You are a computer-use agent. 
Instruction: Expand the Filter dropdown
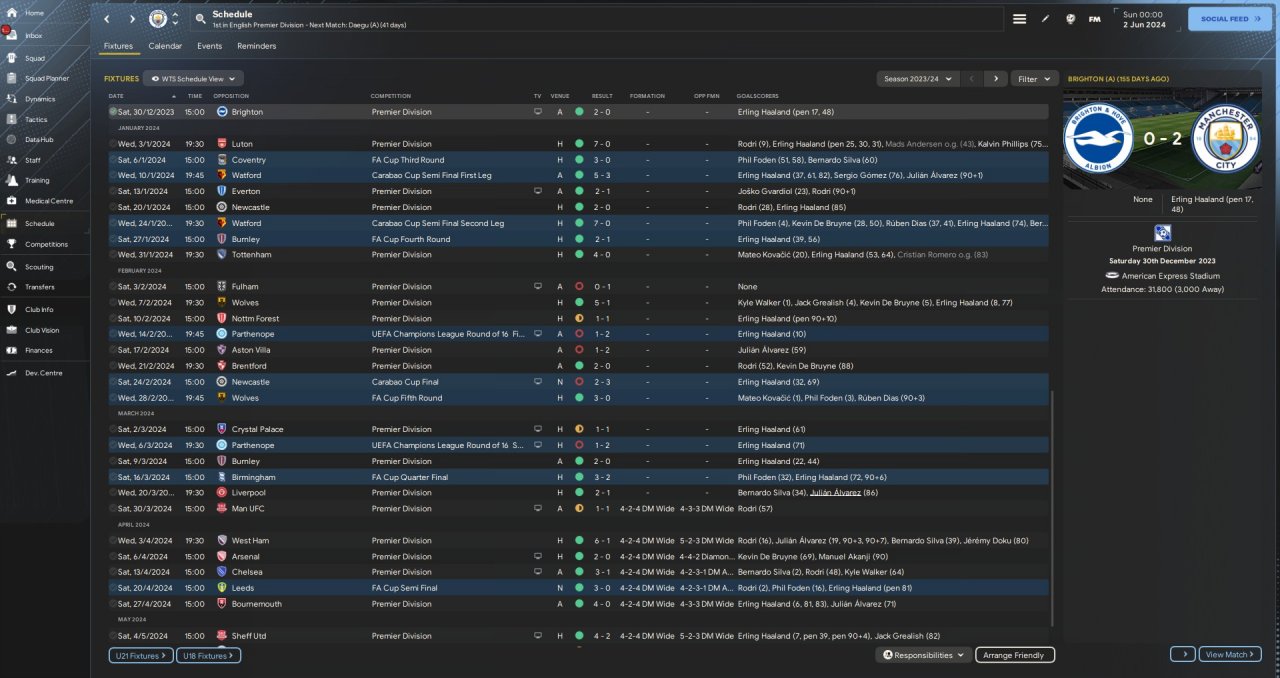(x=1034, y=78)
